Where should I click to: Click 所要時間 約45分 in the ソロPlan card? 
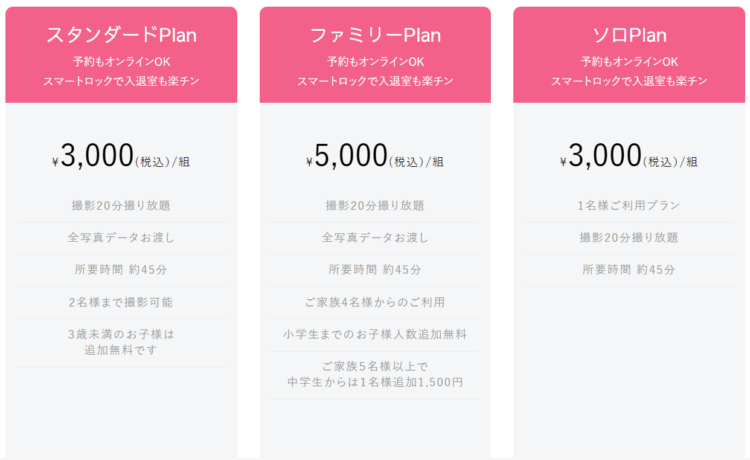(629, 270)
